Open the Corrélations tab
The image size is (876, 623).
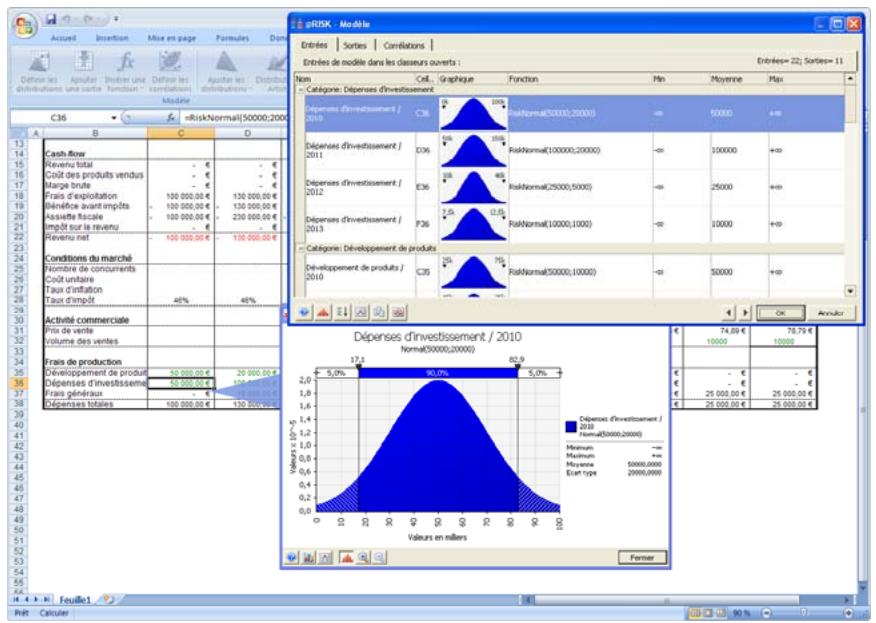click(402, 45)
